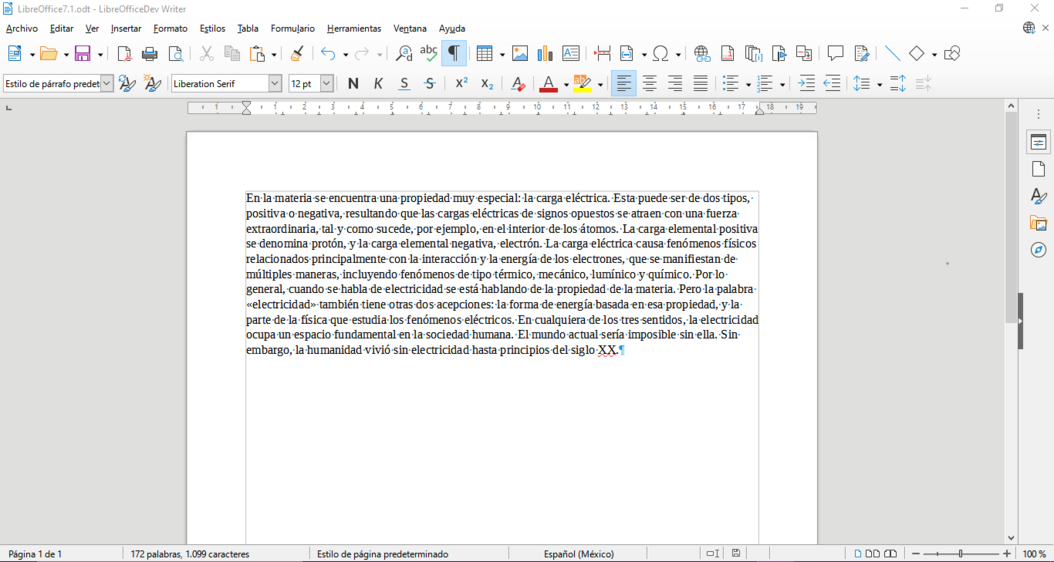This screenshot has height=562, width=1054.
Task: Expand the line spacing dropdown arrow
Action: [879, 85]
